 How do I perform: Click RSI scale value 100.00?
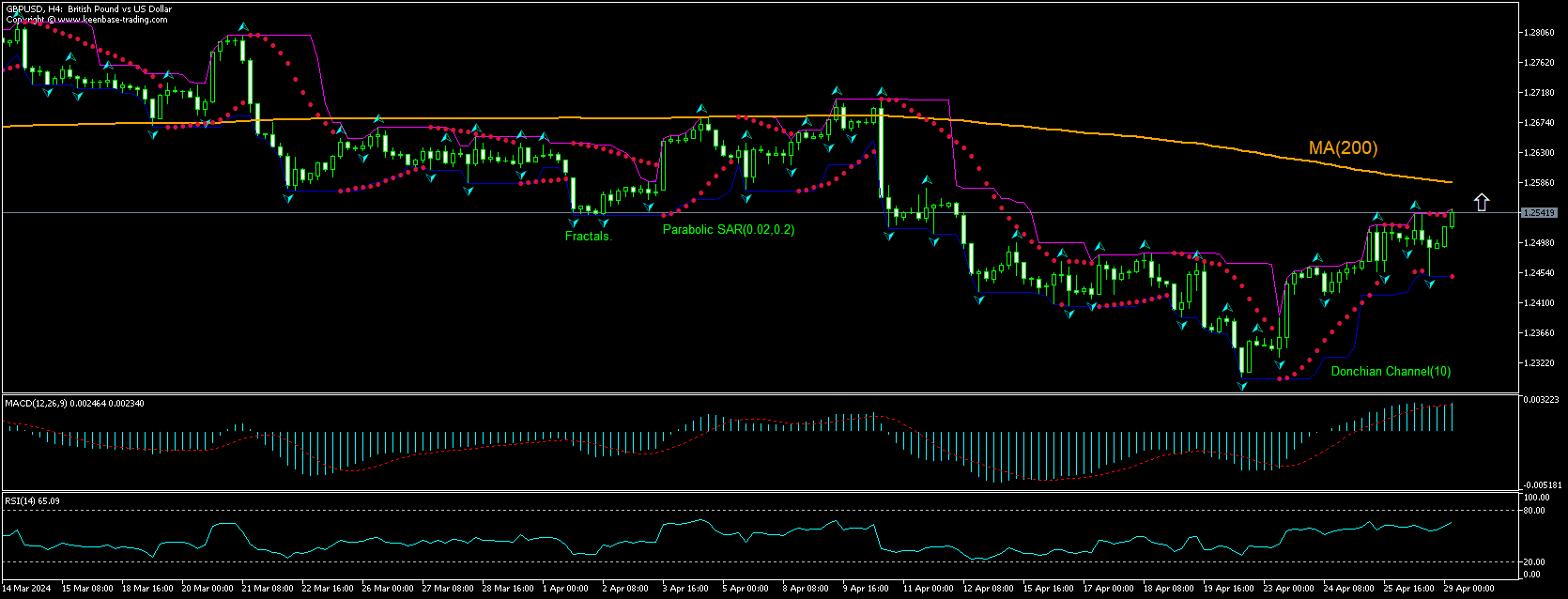1537,498
